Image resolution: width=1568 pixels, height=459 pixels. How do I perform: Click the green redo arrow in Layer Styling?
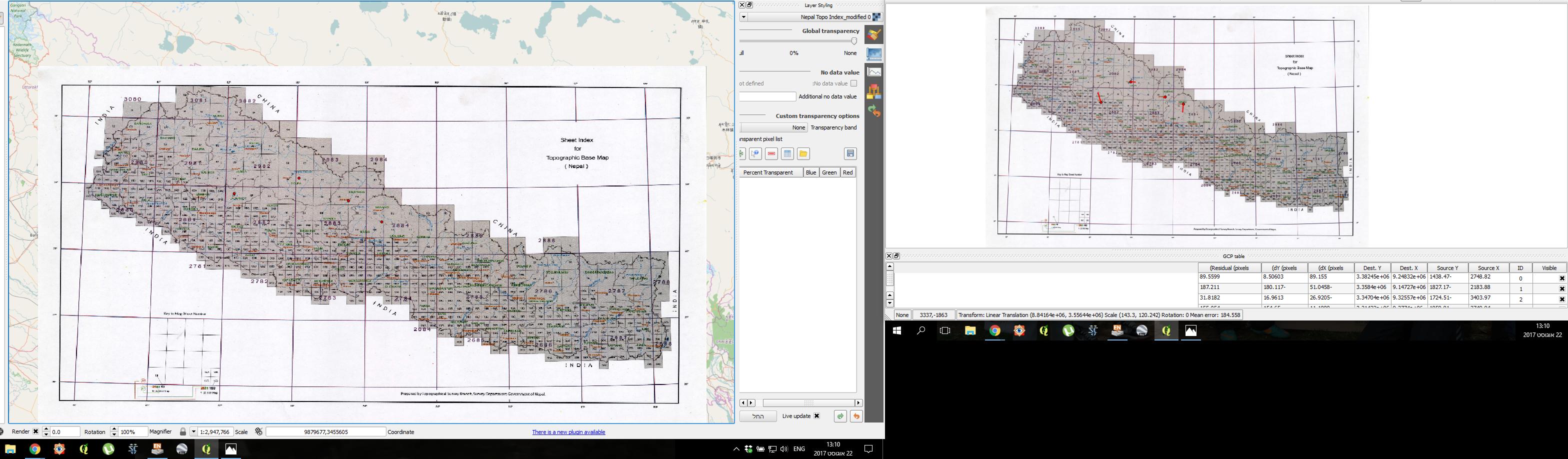(840, 416)
